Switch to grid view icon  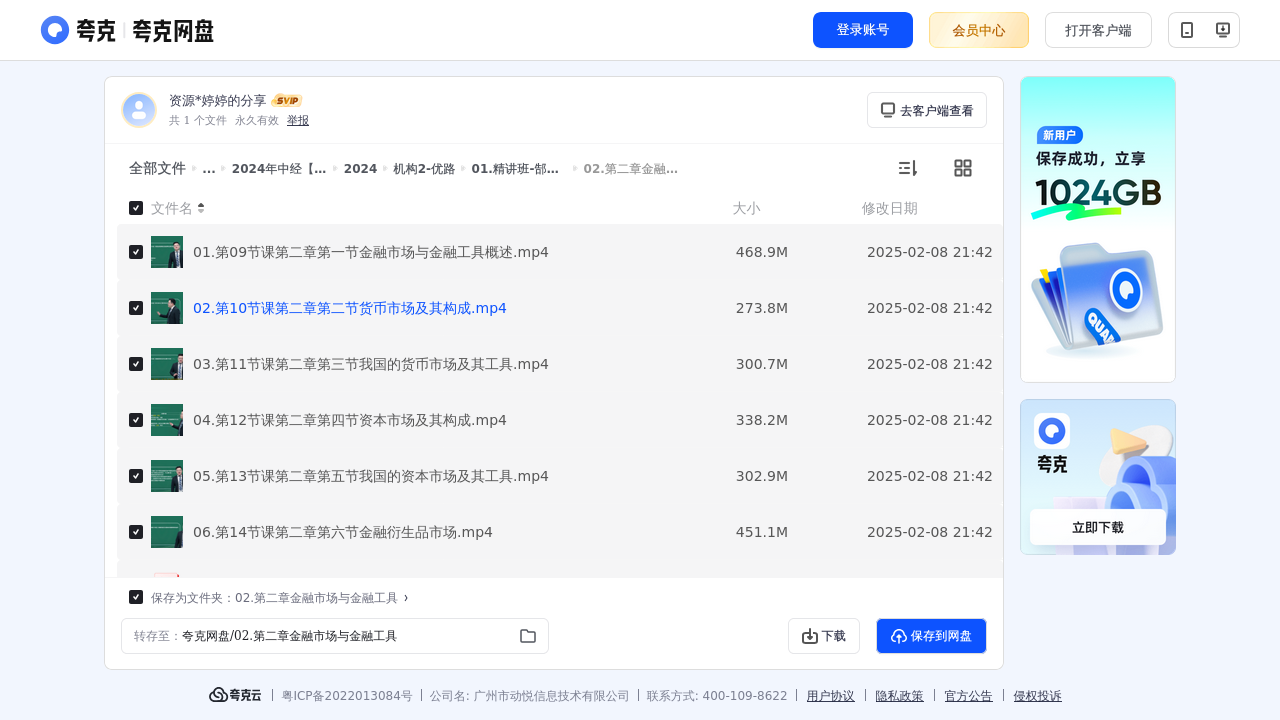click(x=963, y=168)
